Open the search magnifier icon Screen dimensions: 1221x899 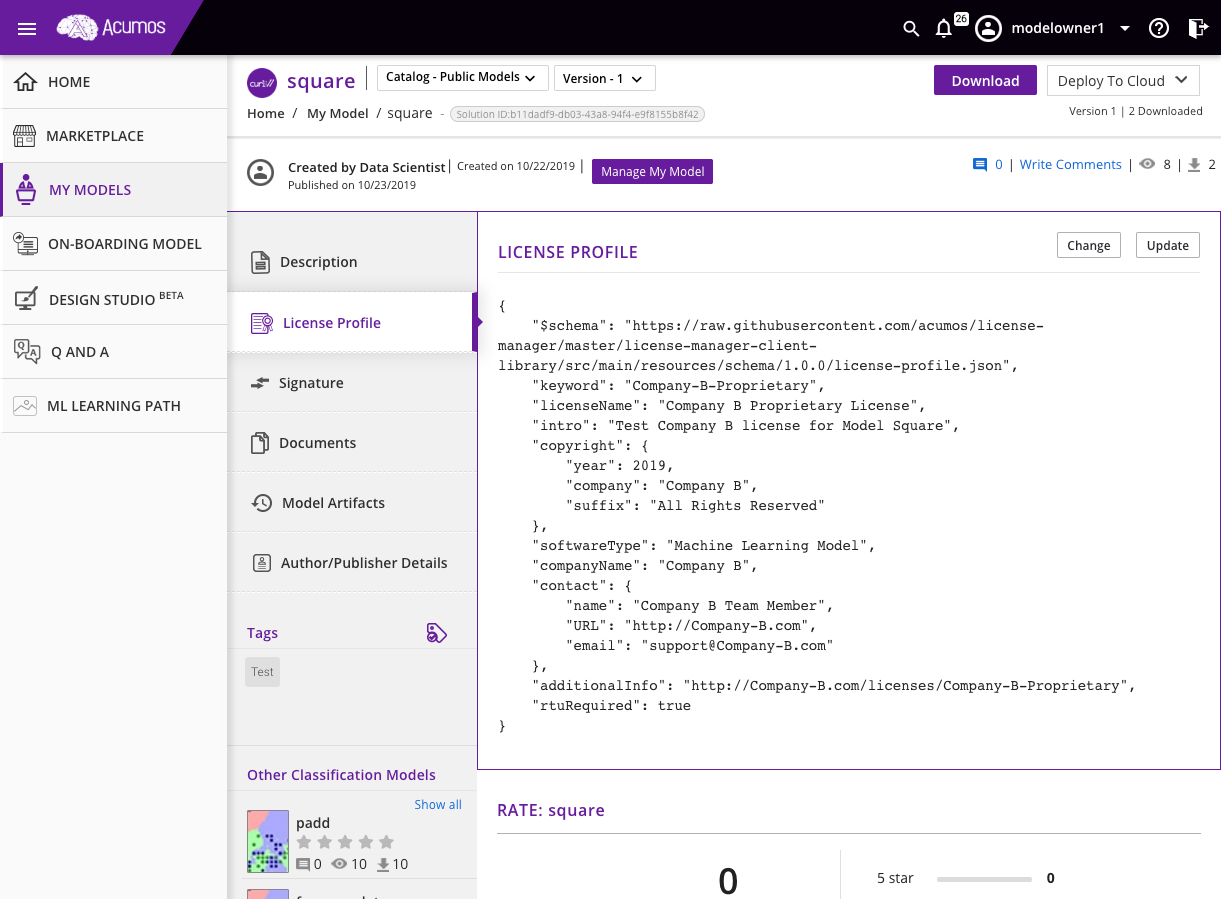(x=911, y=29)
